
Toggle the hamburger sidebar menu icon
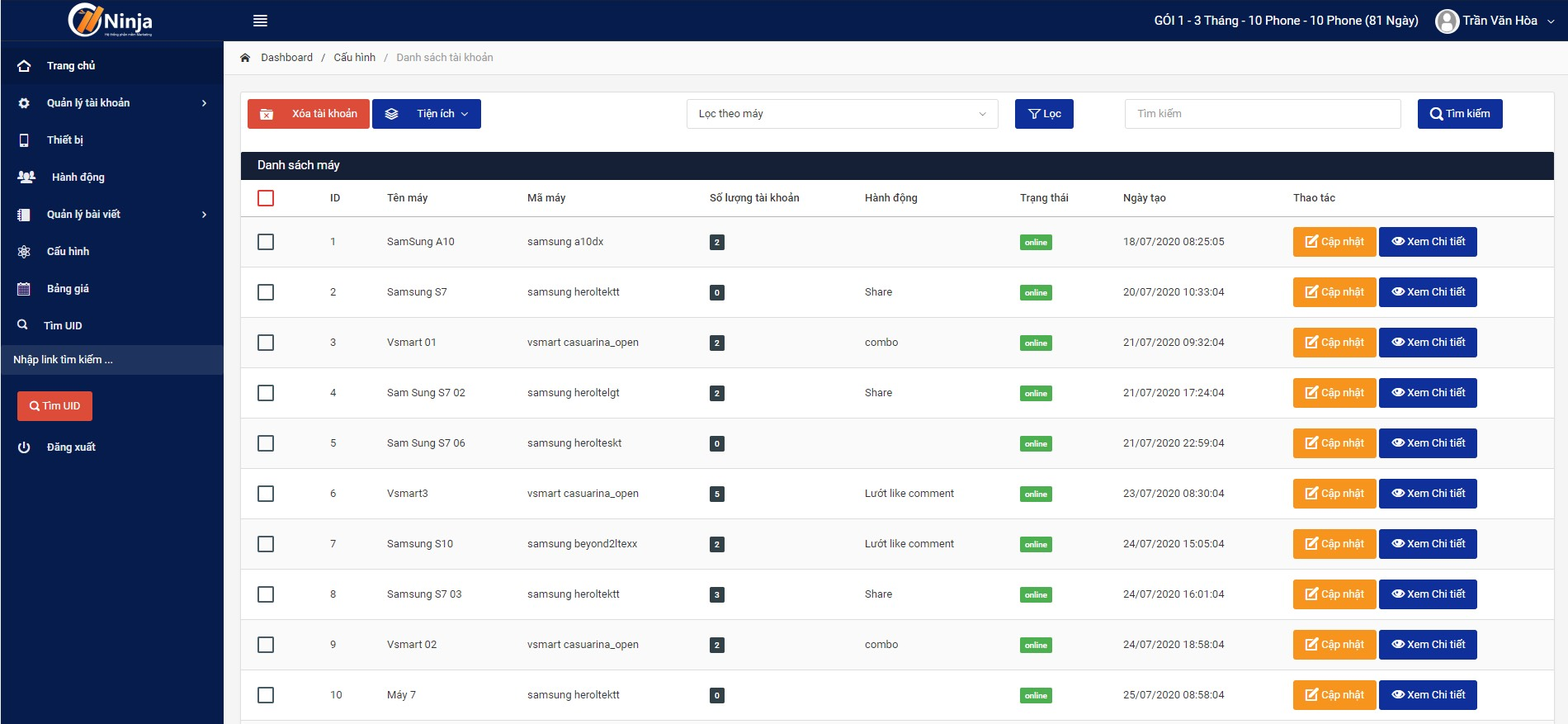[260, 21]
